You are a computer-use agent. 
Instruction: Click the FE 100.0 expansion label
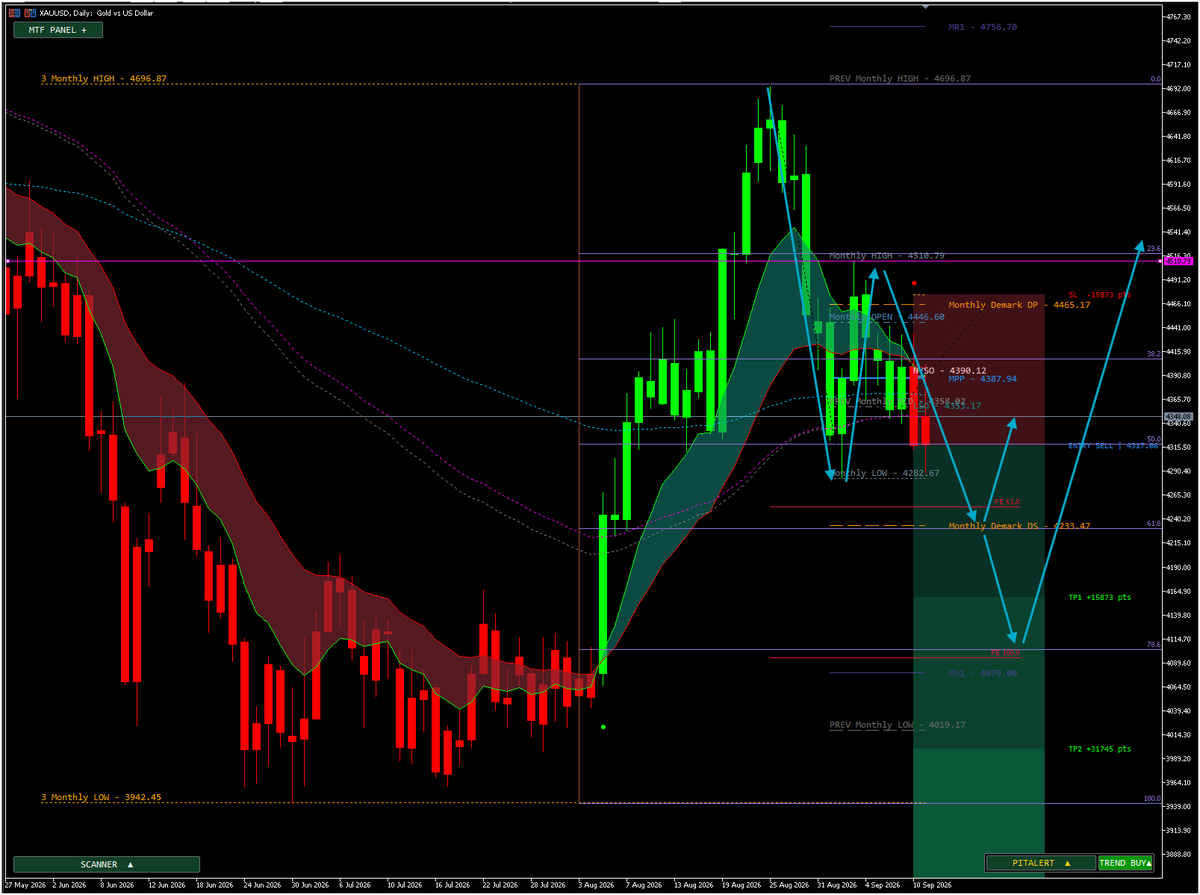[1004, 652]
